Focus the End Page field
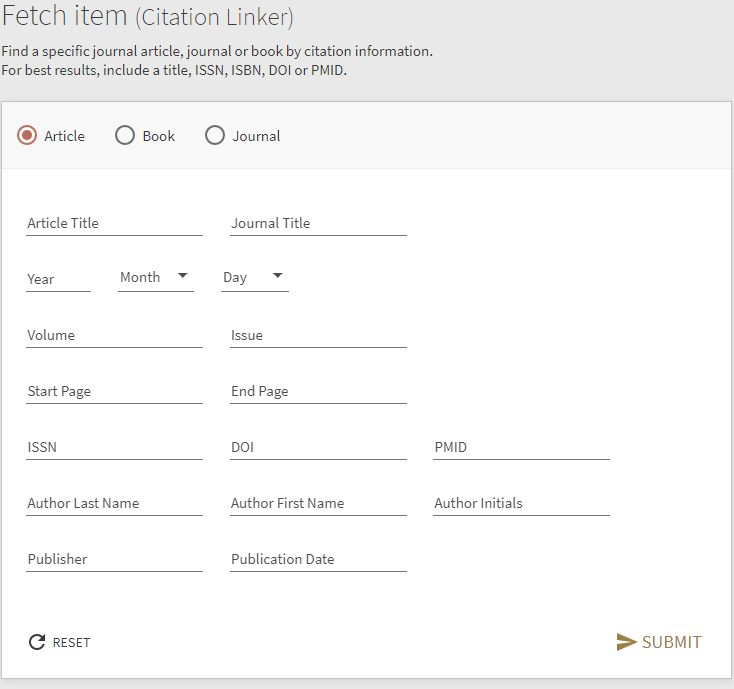The width and height of the screenshot is (734, 689). click(x=318, y=391)
